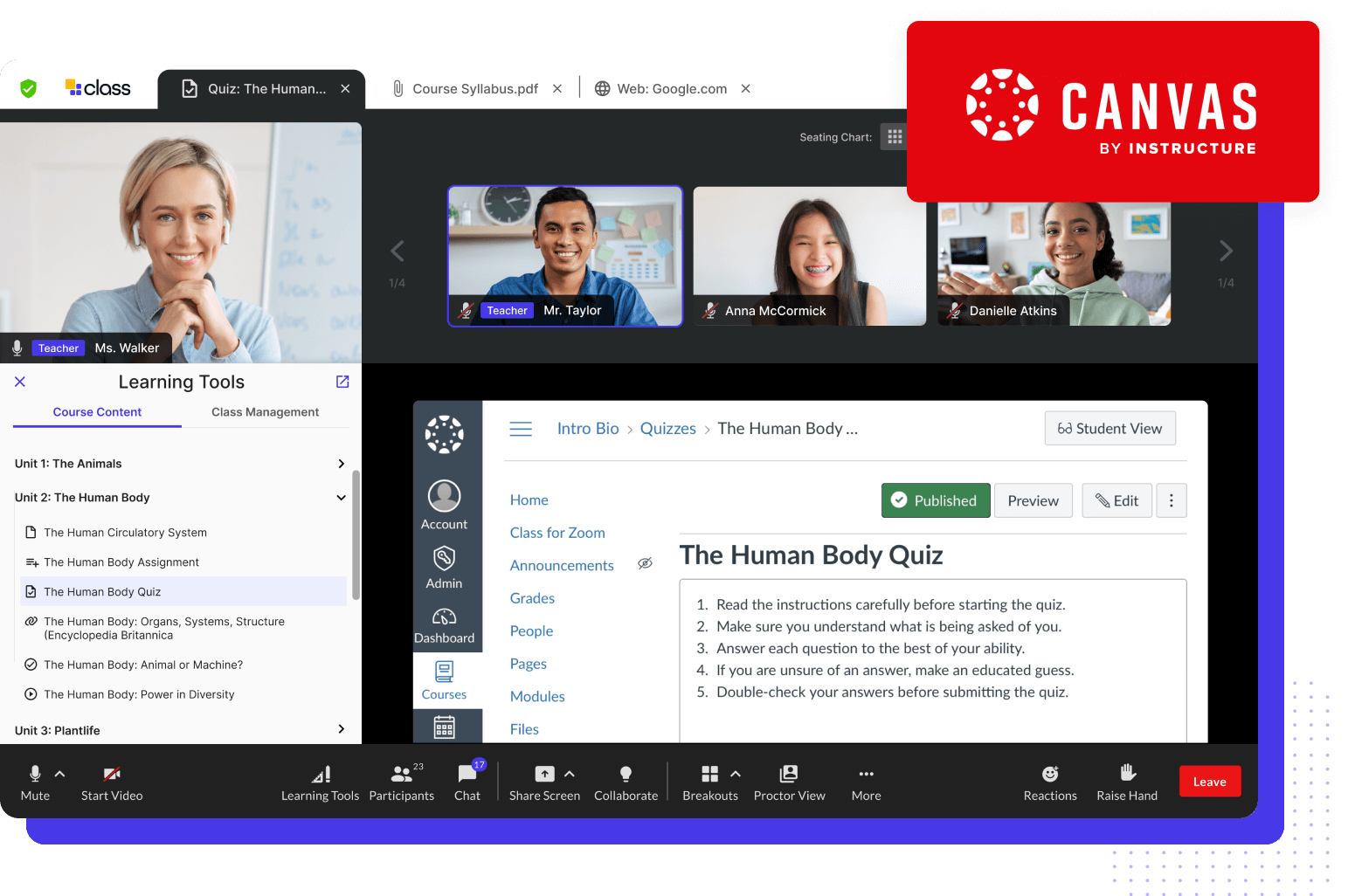
Task: Collapse Unit 2: The Human Body
Action: (x=342, y=498)
